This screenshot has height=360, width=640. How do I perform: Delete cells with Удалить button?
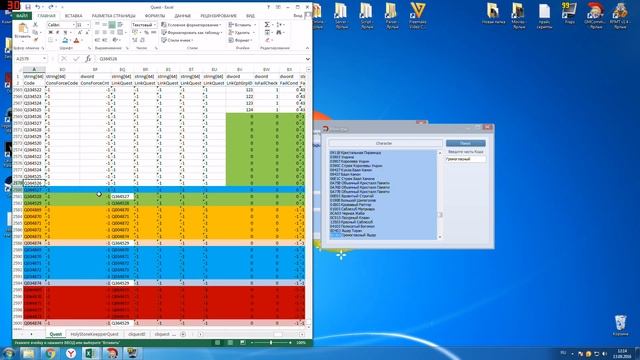point(241,32)
